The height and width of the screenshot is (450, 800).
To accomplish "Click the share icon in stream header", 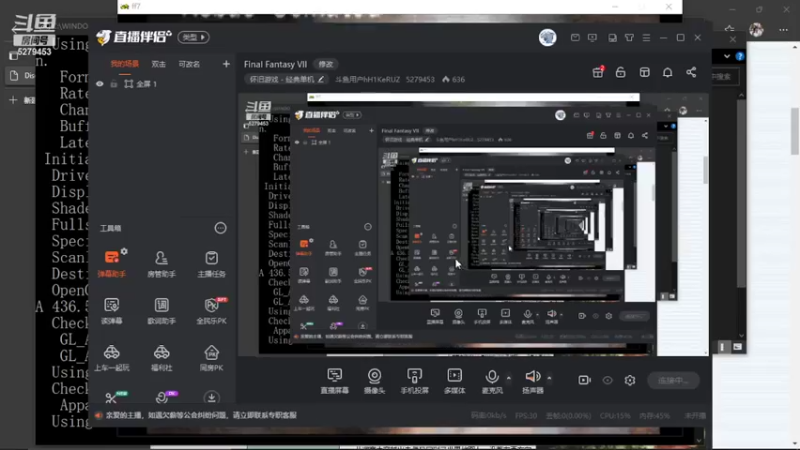I will click(691, 72).
